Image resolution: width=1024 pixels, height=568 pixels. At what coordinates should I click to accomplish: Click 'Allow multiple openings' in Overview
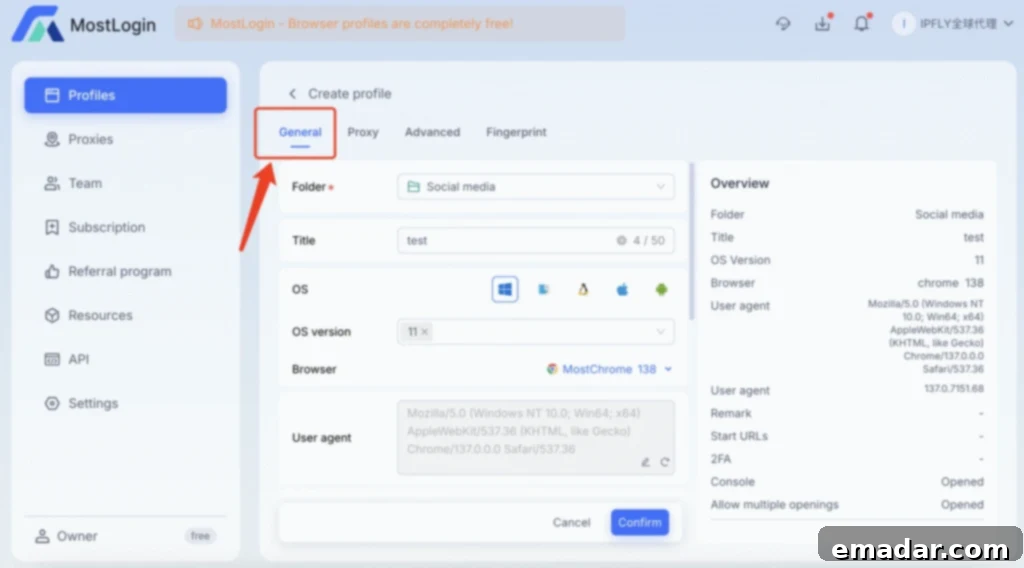774,505
